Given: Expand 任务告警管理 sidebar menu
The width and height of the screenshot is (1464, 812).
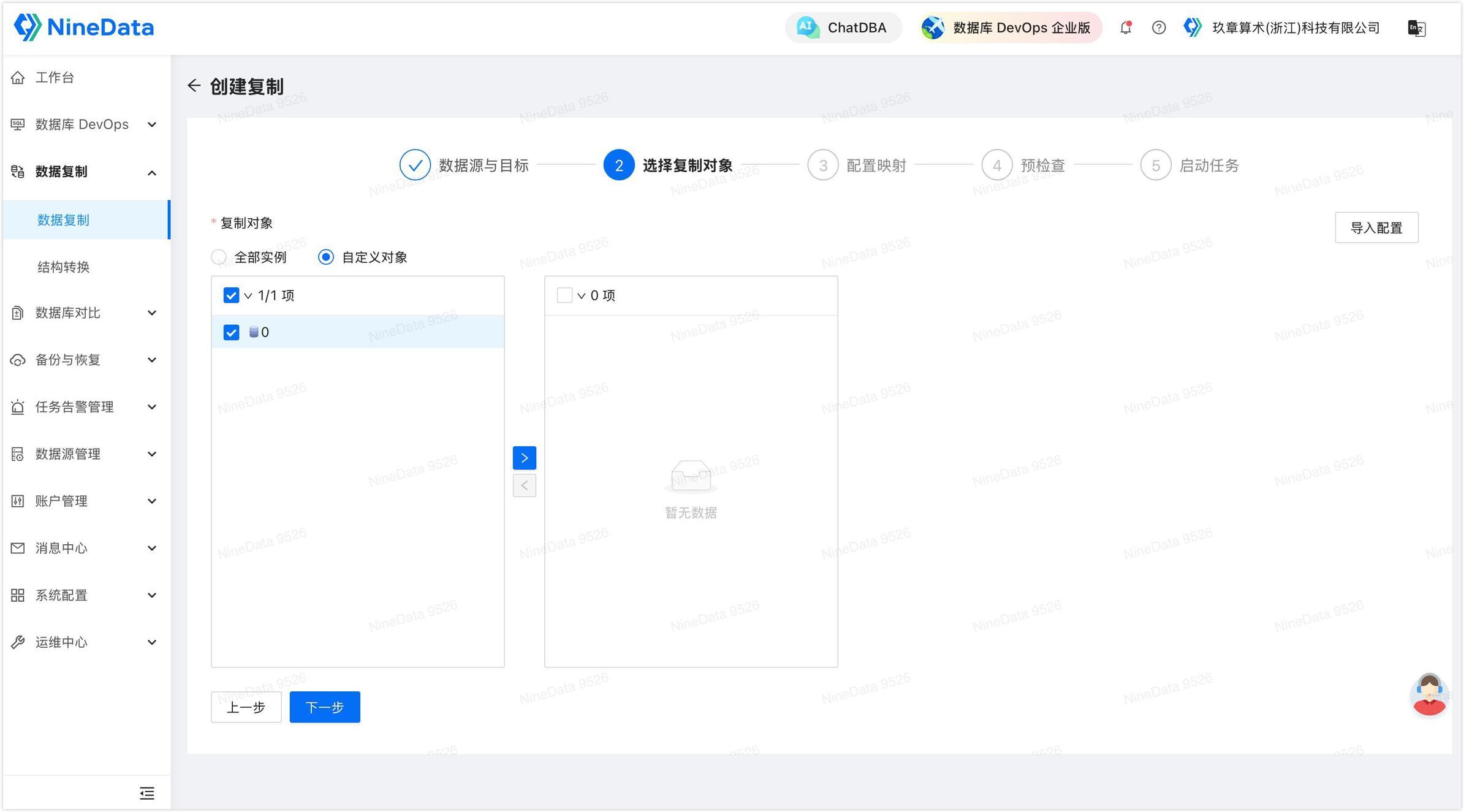Looking at the screenshot, I should (x=86, y=407).
